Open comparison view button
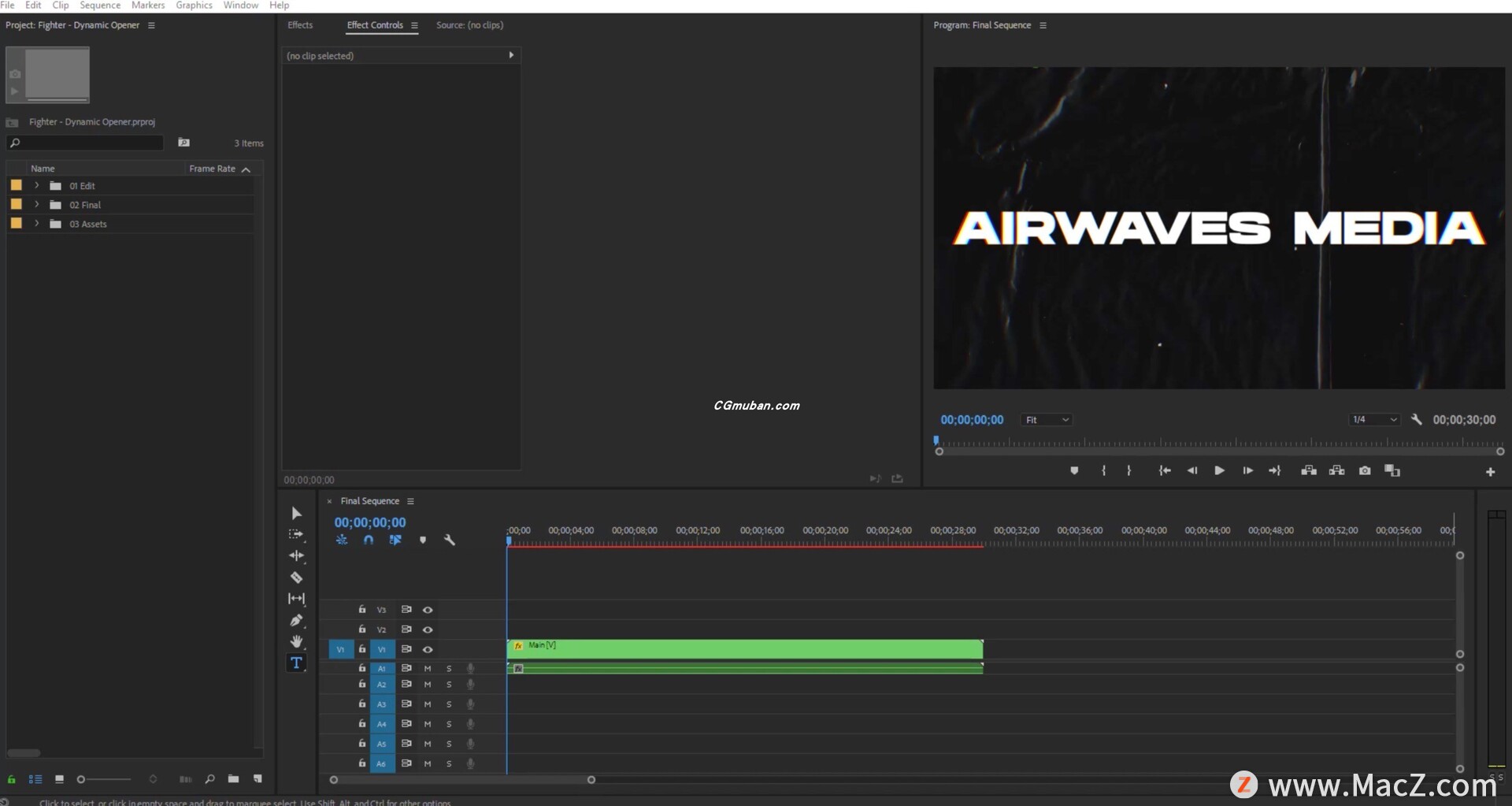The width and height of the screenshot is (1512, 806). (1392, 470)
